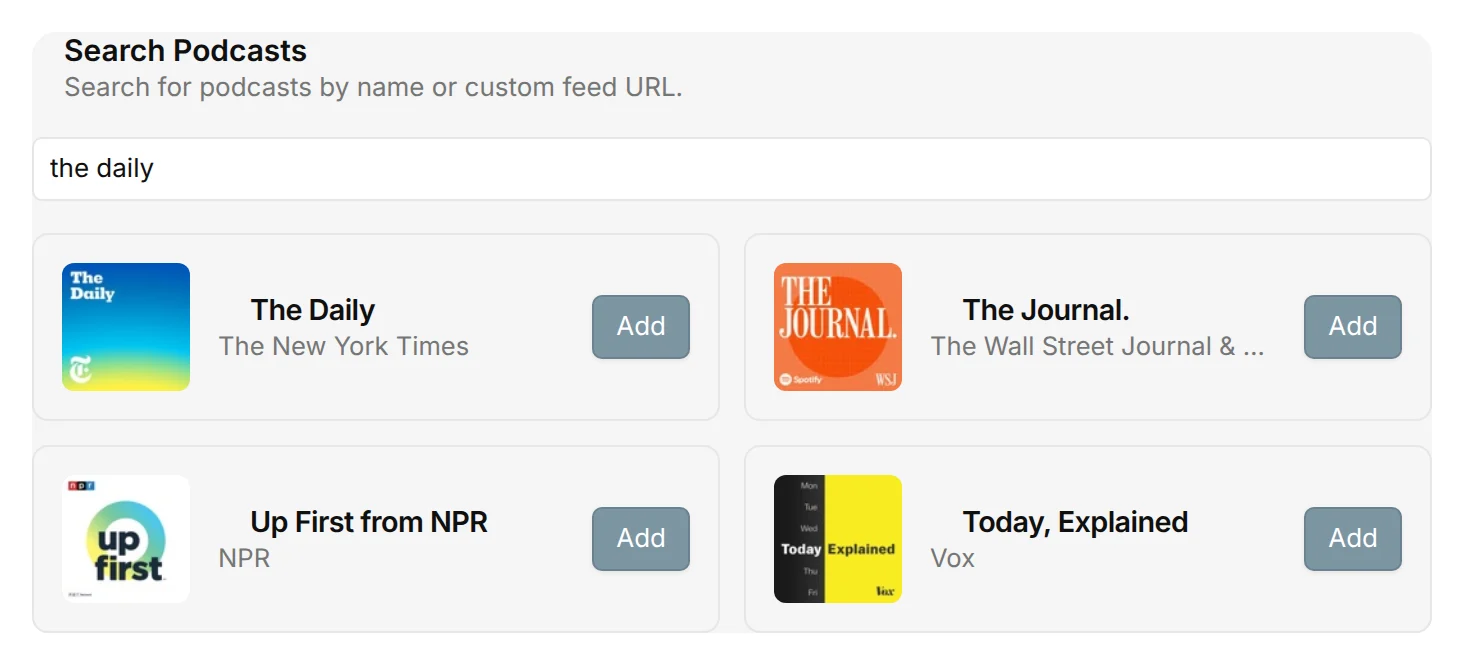Click NPR publisher text under Up First
Image resolution: width=1464 pixels, height=666 pixels.
(245, 558)
